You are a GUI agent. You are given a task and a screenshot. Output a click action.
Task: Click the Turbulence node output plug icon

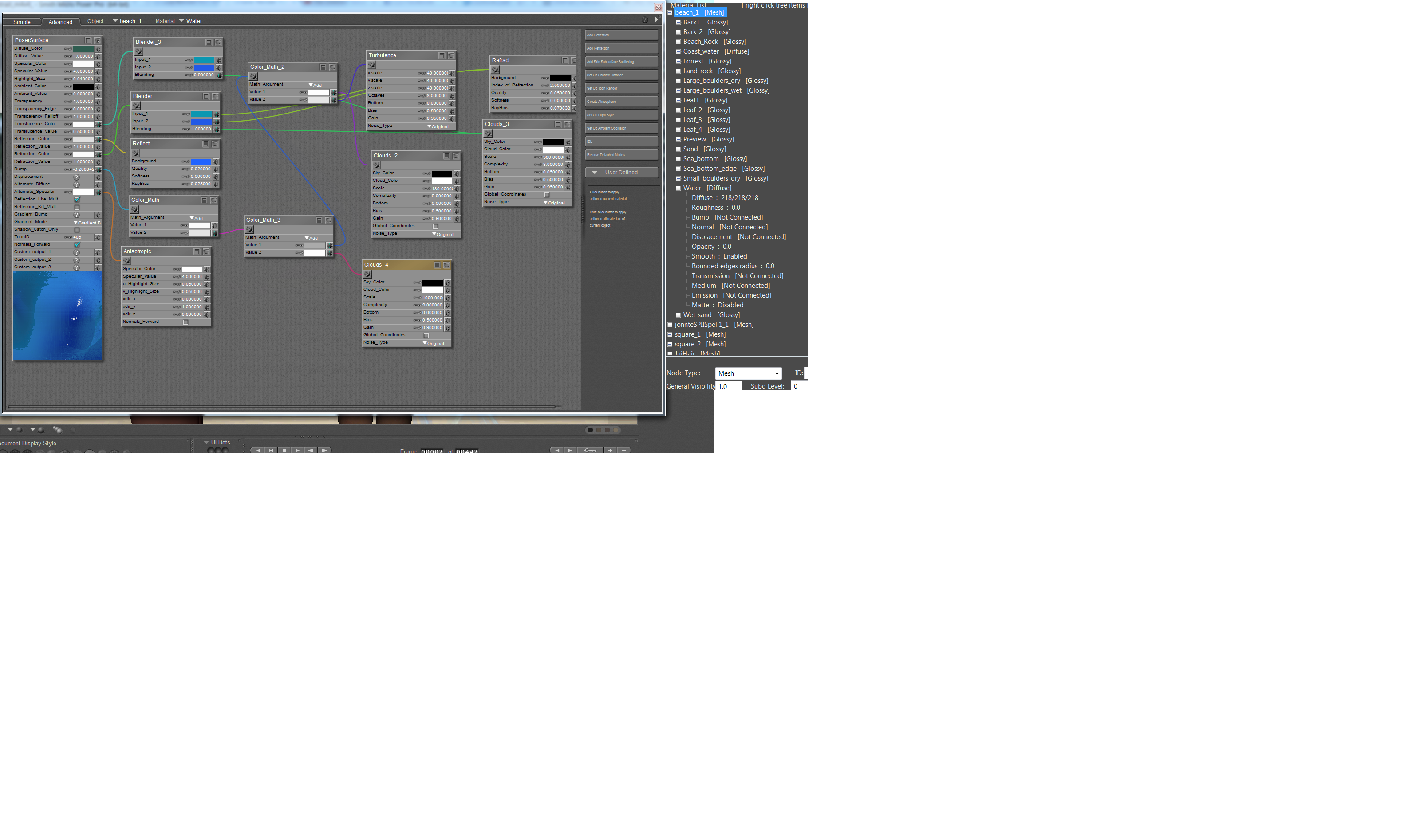point(372,65)
